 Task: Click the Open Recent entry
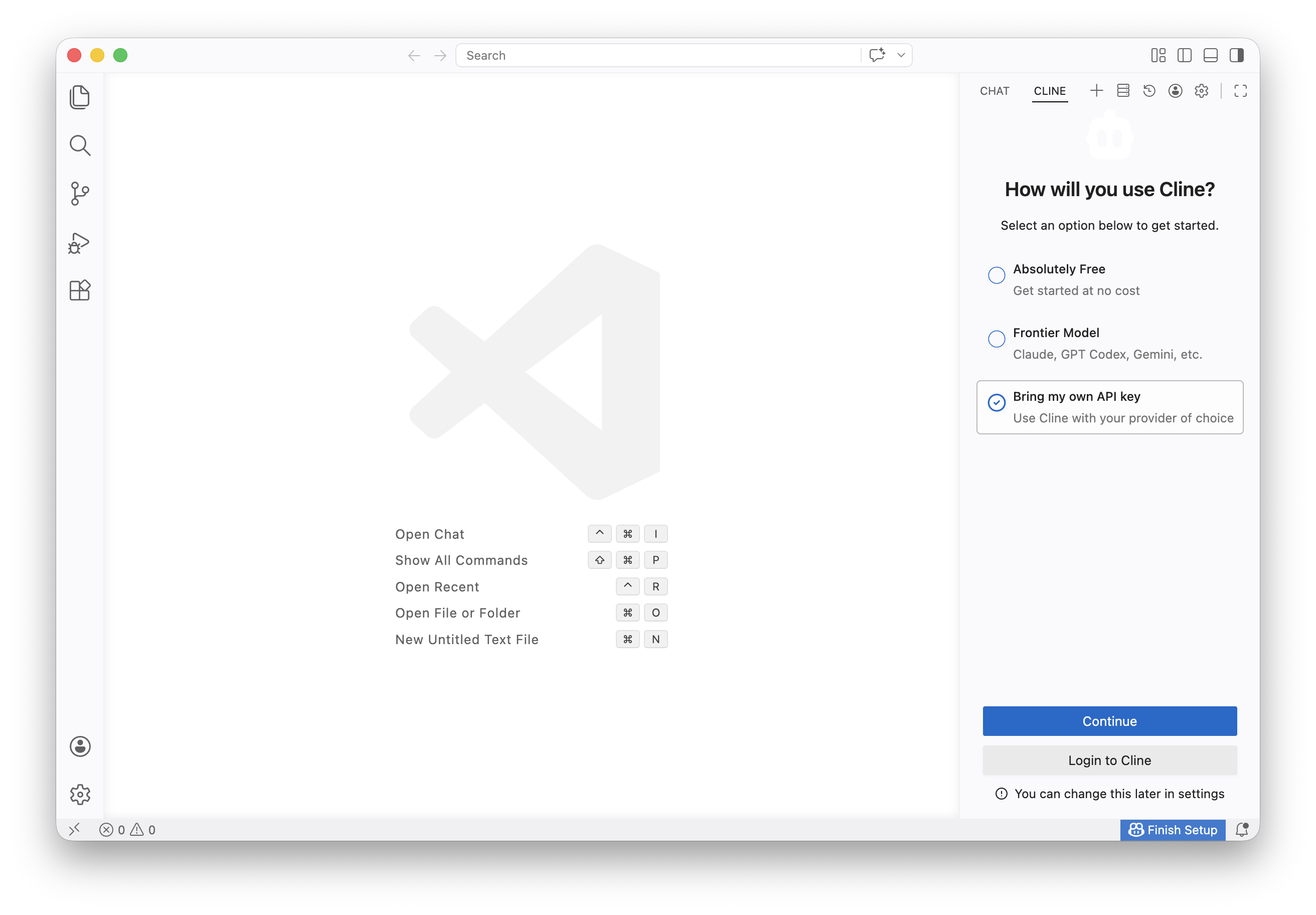(x=531, y=586)
